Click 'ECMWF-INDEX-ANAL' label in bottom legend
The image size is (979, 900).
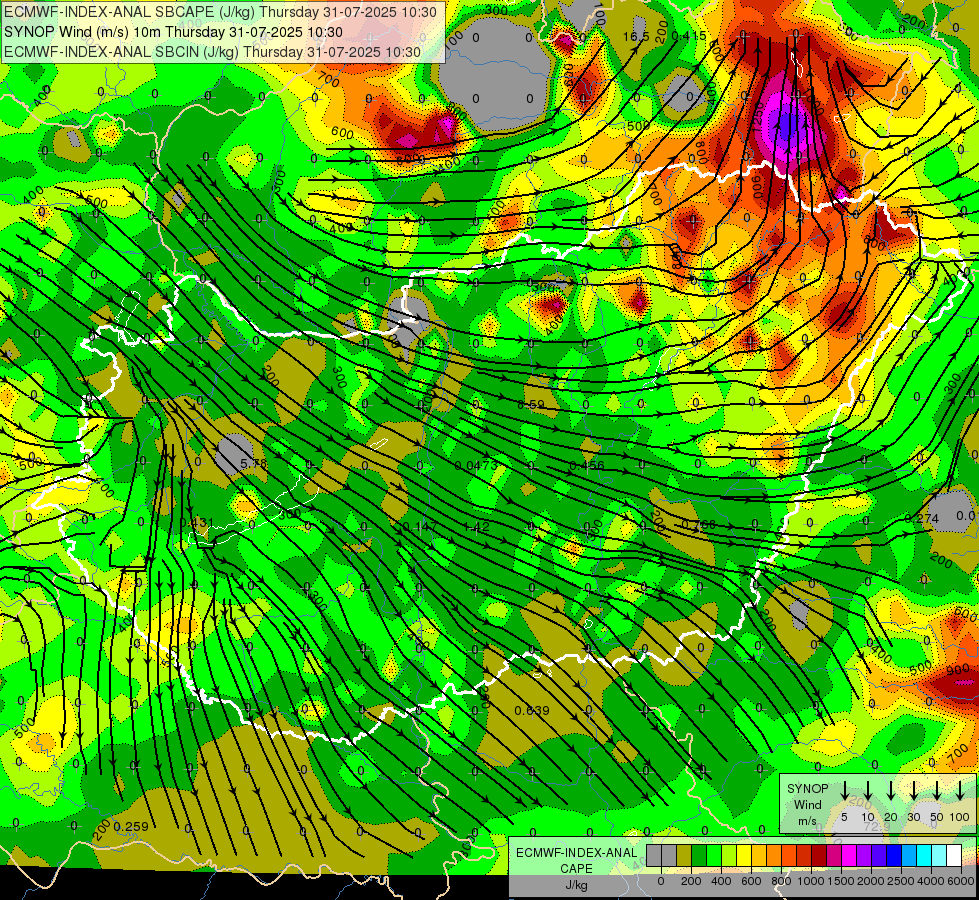pos(576,853)
